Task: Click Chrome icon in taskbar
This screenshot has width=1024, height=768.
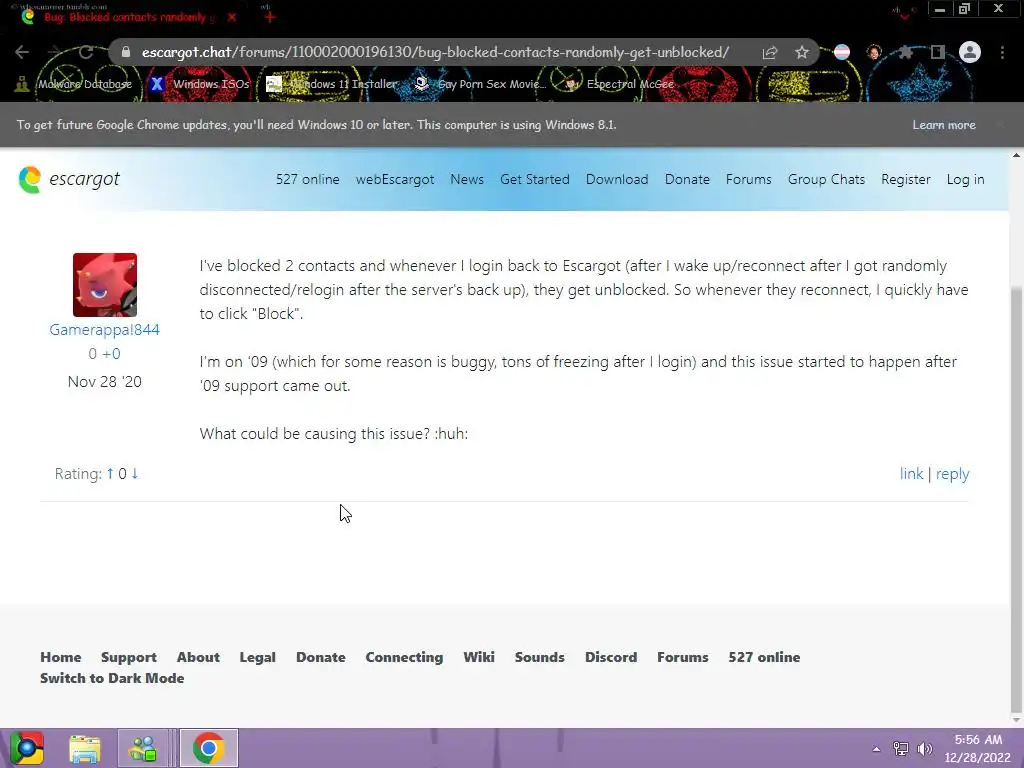Action: 209,748
